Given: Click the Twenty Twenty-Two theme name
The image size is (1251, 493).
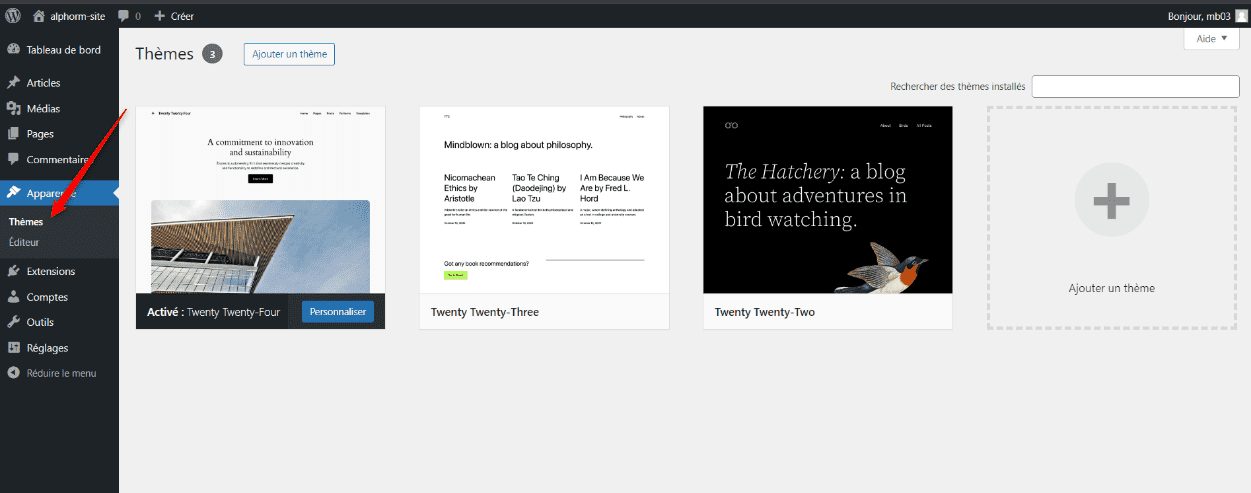Looking at the screenshot, I should (765, 312).
